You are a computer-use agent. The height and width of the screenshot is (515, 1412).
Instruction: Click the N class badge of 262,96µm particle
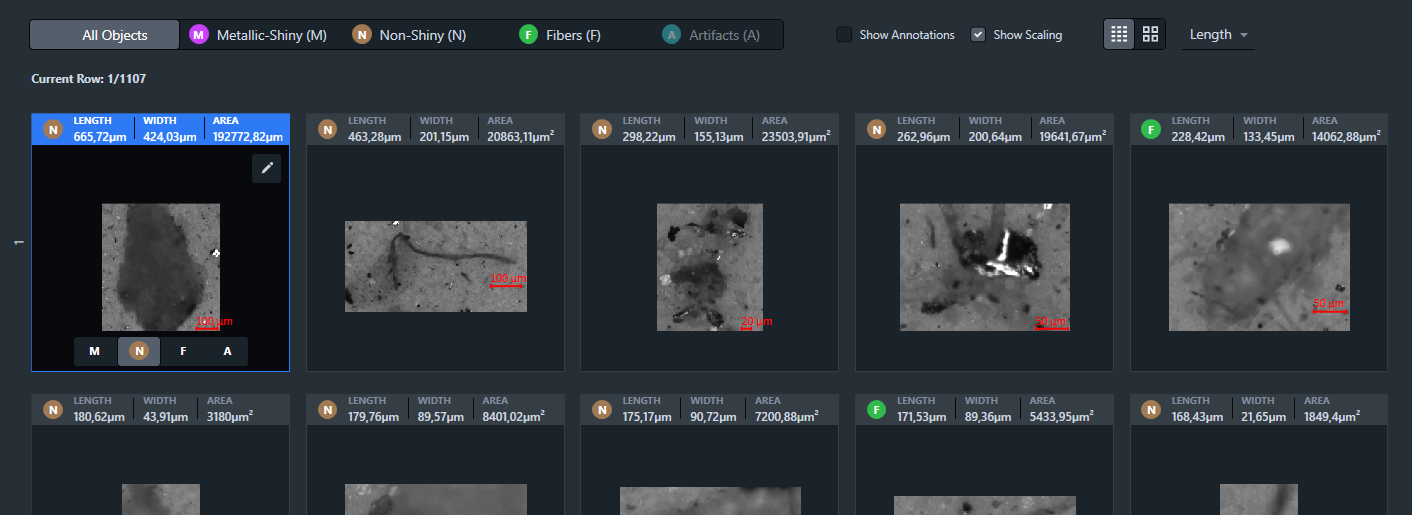tap(876, 129)
